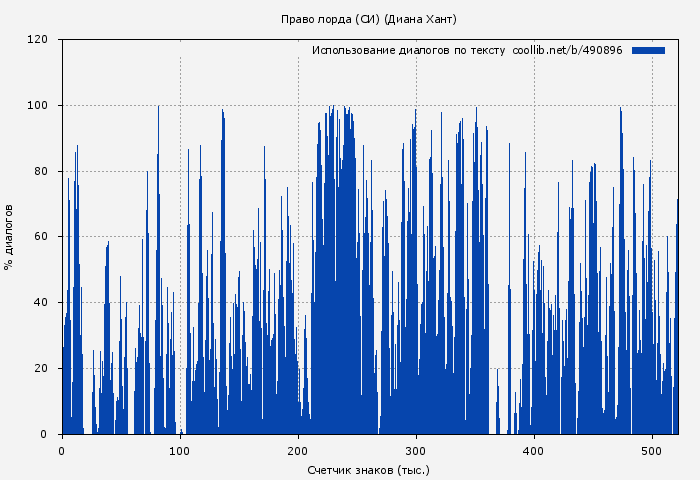
Task: Click the y-axis tick value 120
Action: coord(38,40)
